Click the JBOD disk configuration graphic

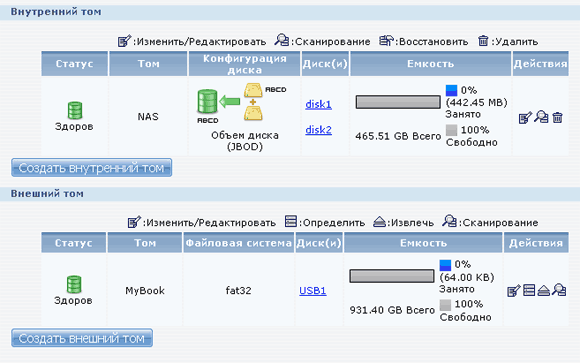[x=241, y=103]
